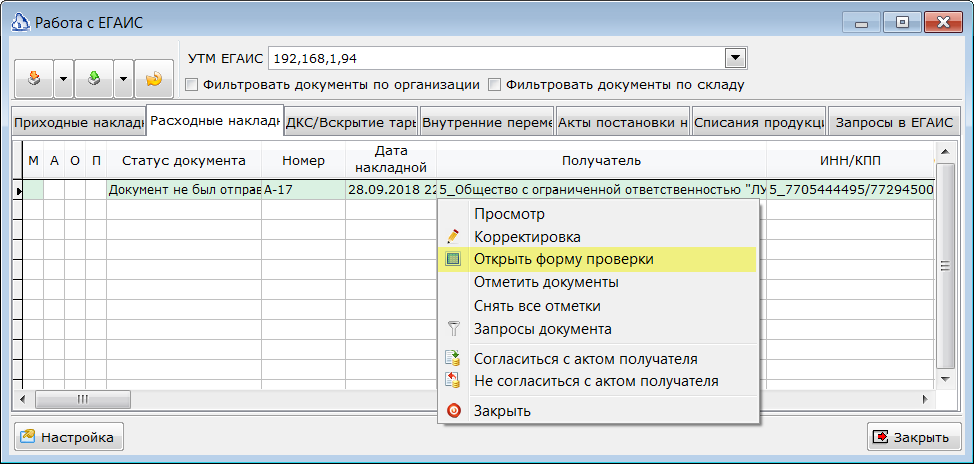Viewport: 974px width, 464px height.
Task: Open dropdown arrow next to download icon
Action: point(63,79)
